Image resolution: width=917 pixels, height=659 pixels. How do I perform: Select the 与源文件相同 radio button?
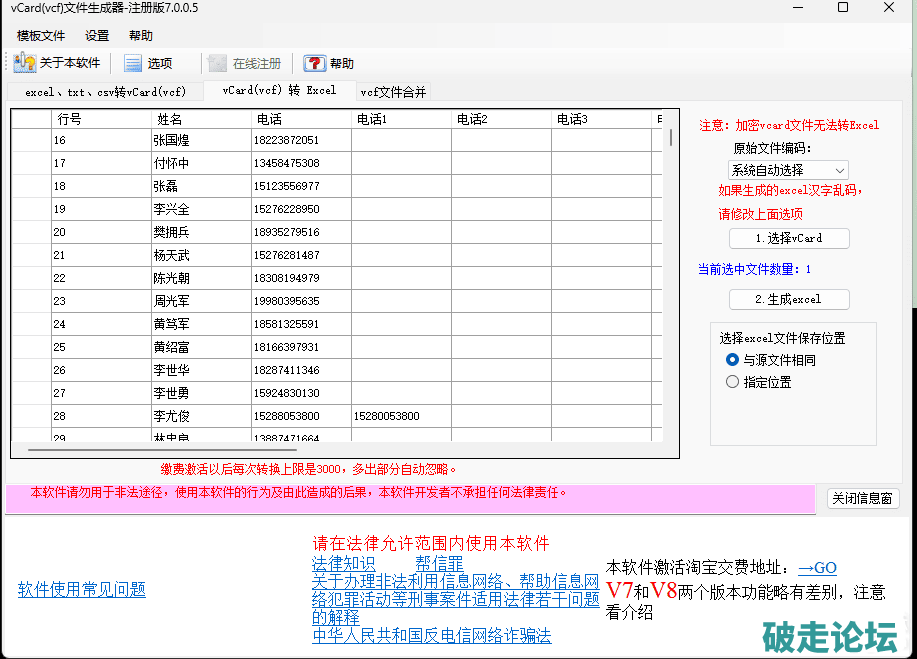pos(733,360)
